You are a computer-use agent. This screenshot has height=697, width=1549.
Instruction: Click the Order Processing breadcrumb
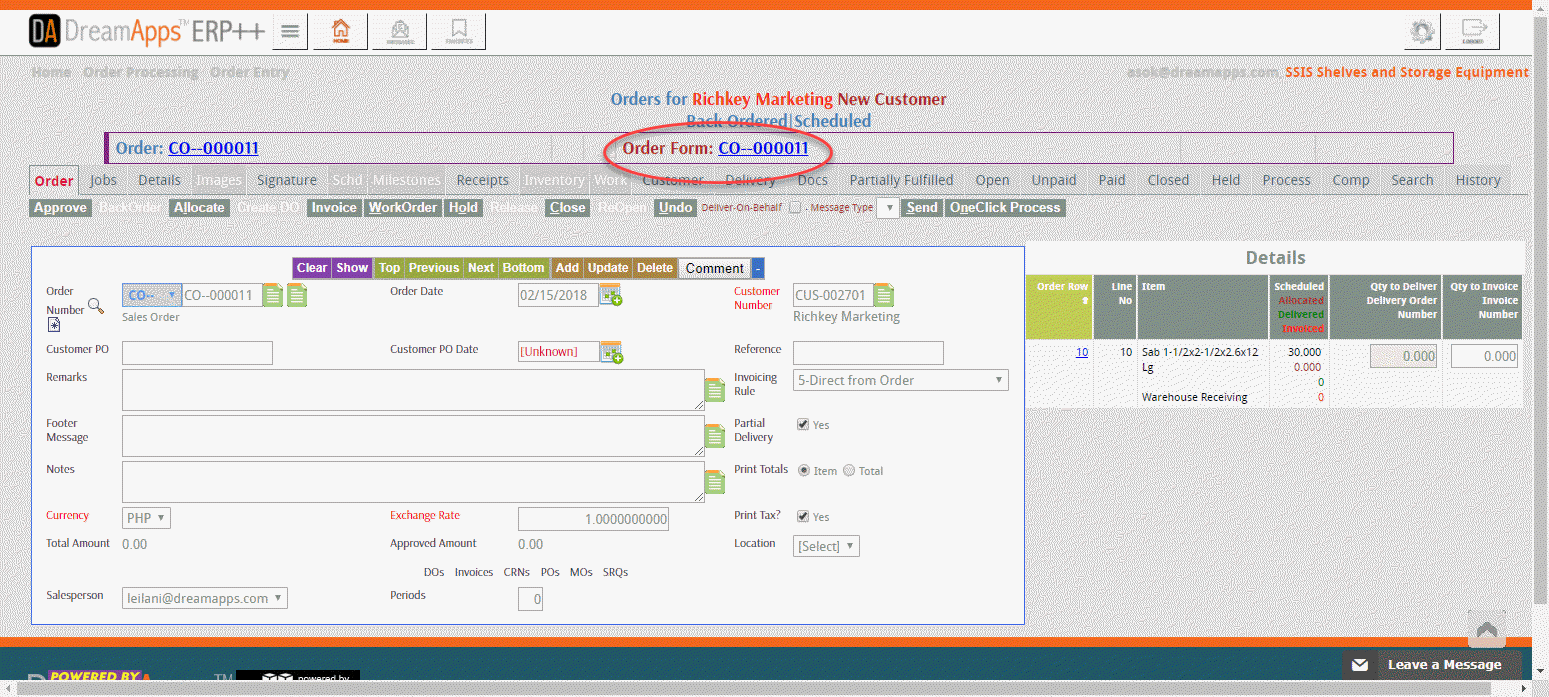(x=141, y=72)
